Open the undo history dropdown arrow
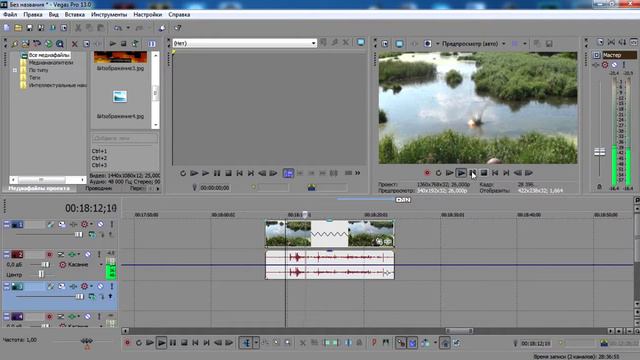 [x=128, y=28]
